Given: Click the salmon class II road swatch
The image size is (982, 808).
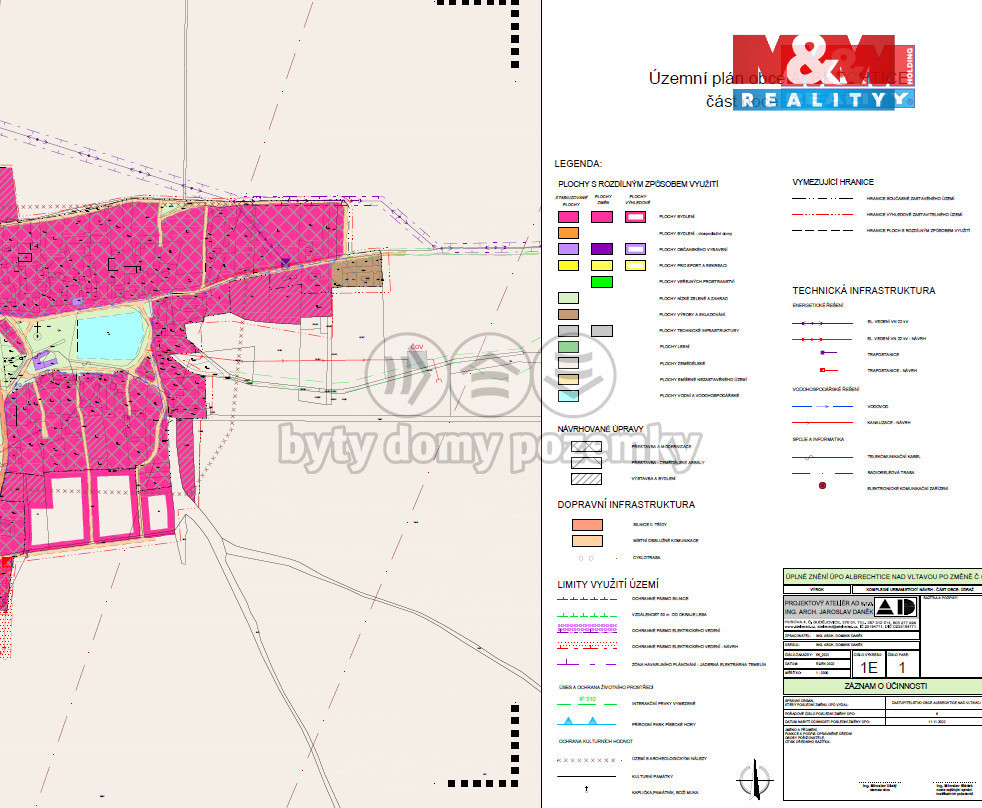Looking at the screenshot, I should pyautogui.click(x=585, y=524).
